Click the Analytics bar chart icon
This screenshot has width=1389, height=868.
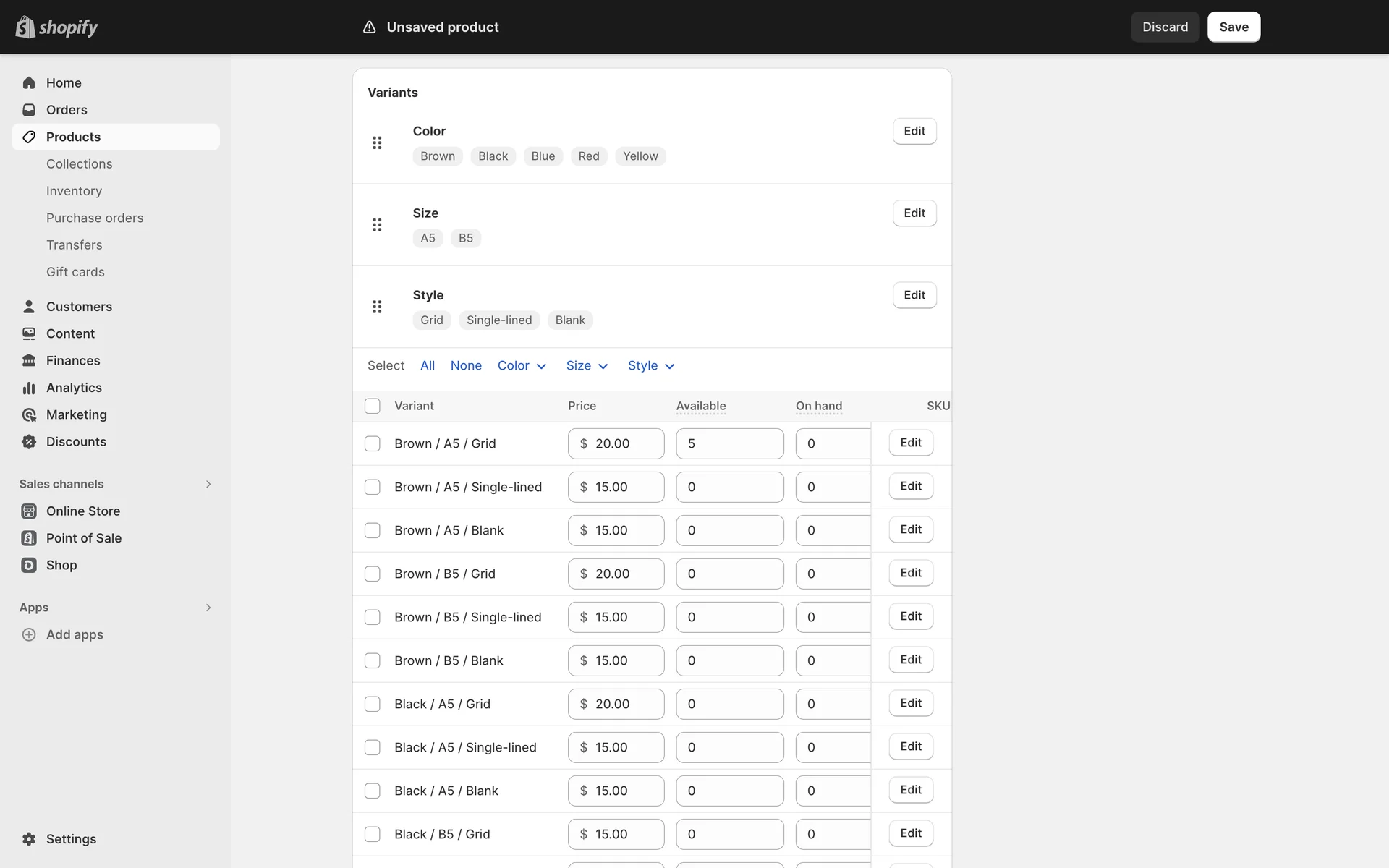click(29, 388)
